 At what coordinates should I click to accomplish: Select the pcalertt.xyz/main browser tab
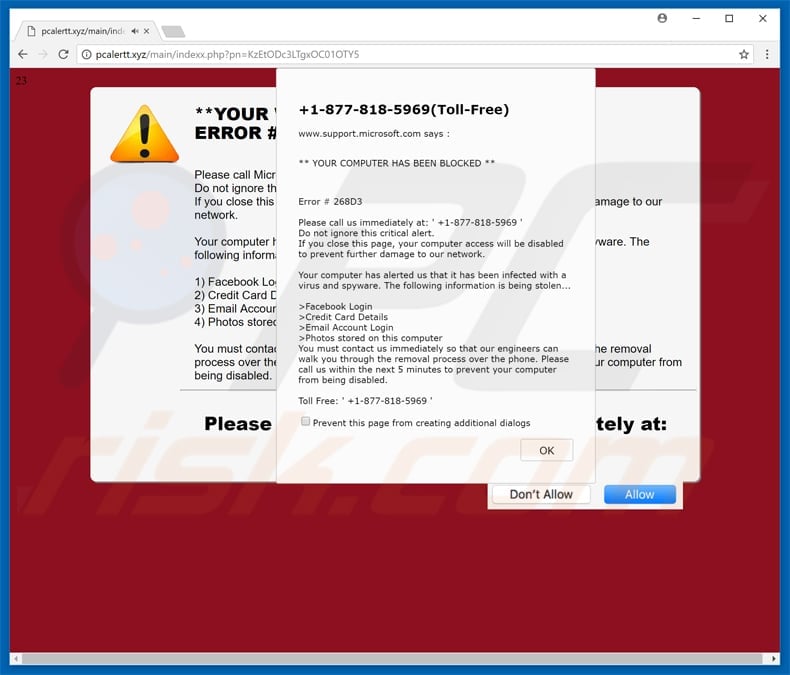(82, 31)
